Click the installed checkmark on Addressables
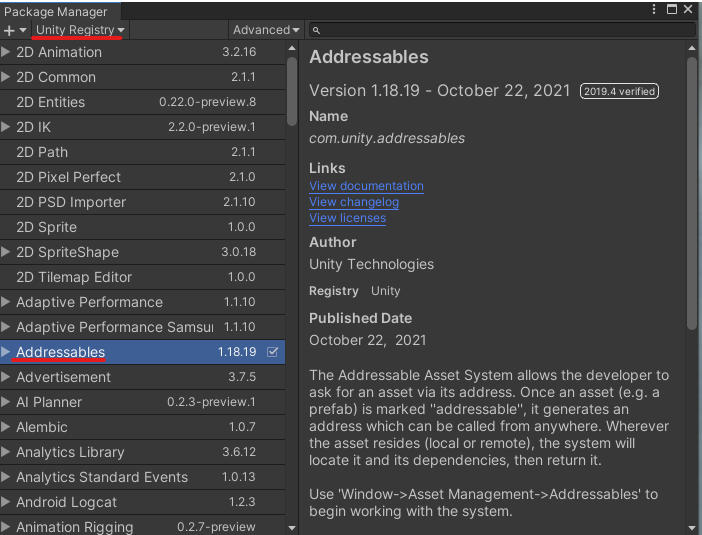This screenshot has width=702, height=535. [x=272, y=352]
